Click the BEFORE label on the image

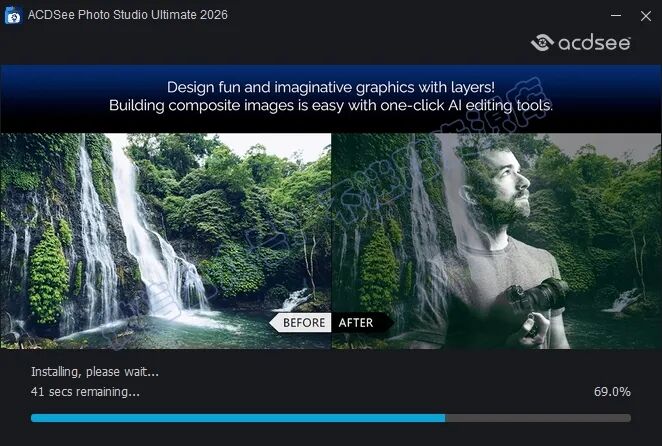[300, 323]
